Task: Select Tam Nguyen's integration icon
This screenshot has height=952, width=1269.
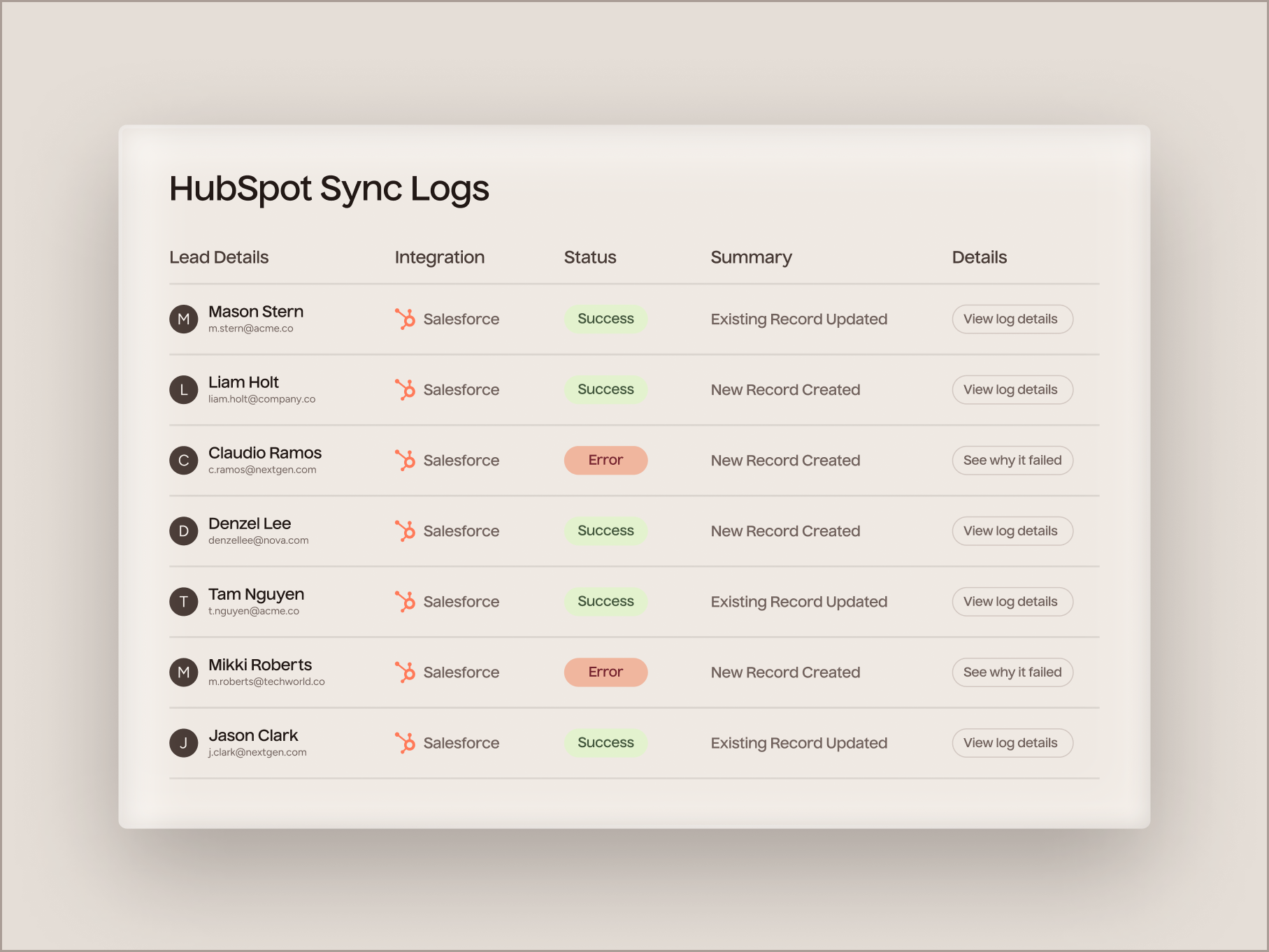Action: 406,602
